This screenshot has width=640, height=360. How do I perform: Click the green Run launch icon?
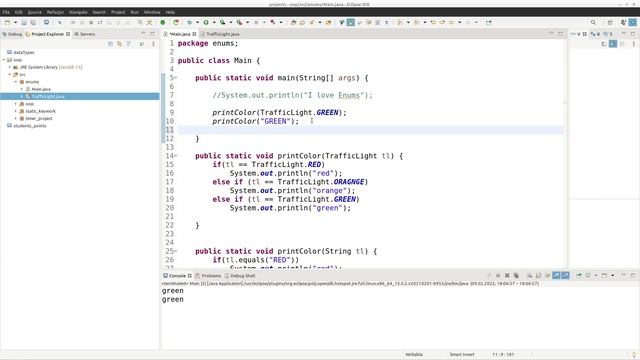coord(206,22)
